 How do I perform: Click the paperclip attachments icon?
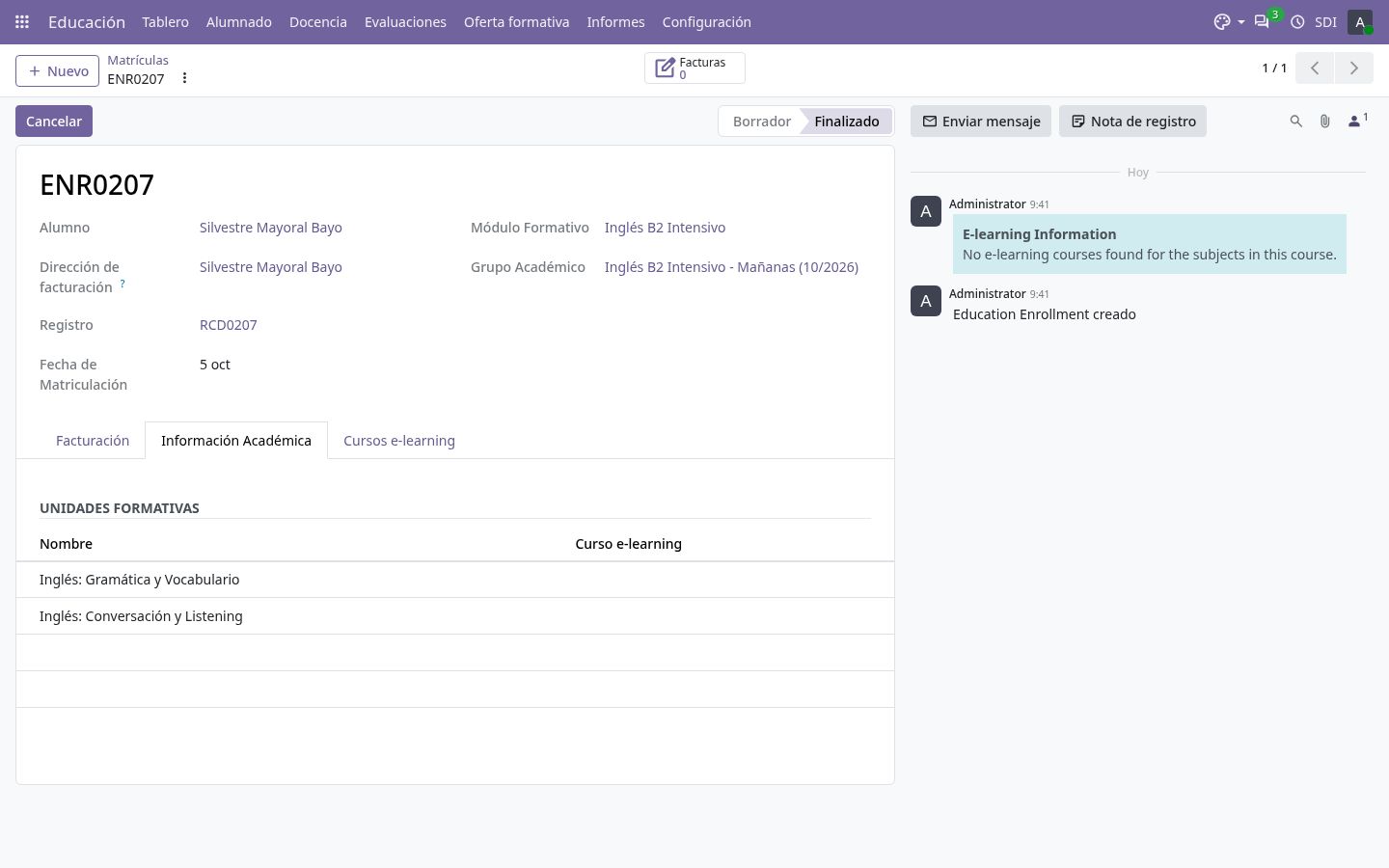point(1325,122)
